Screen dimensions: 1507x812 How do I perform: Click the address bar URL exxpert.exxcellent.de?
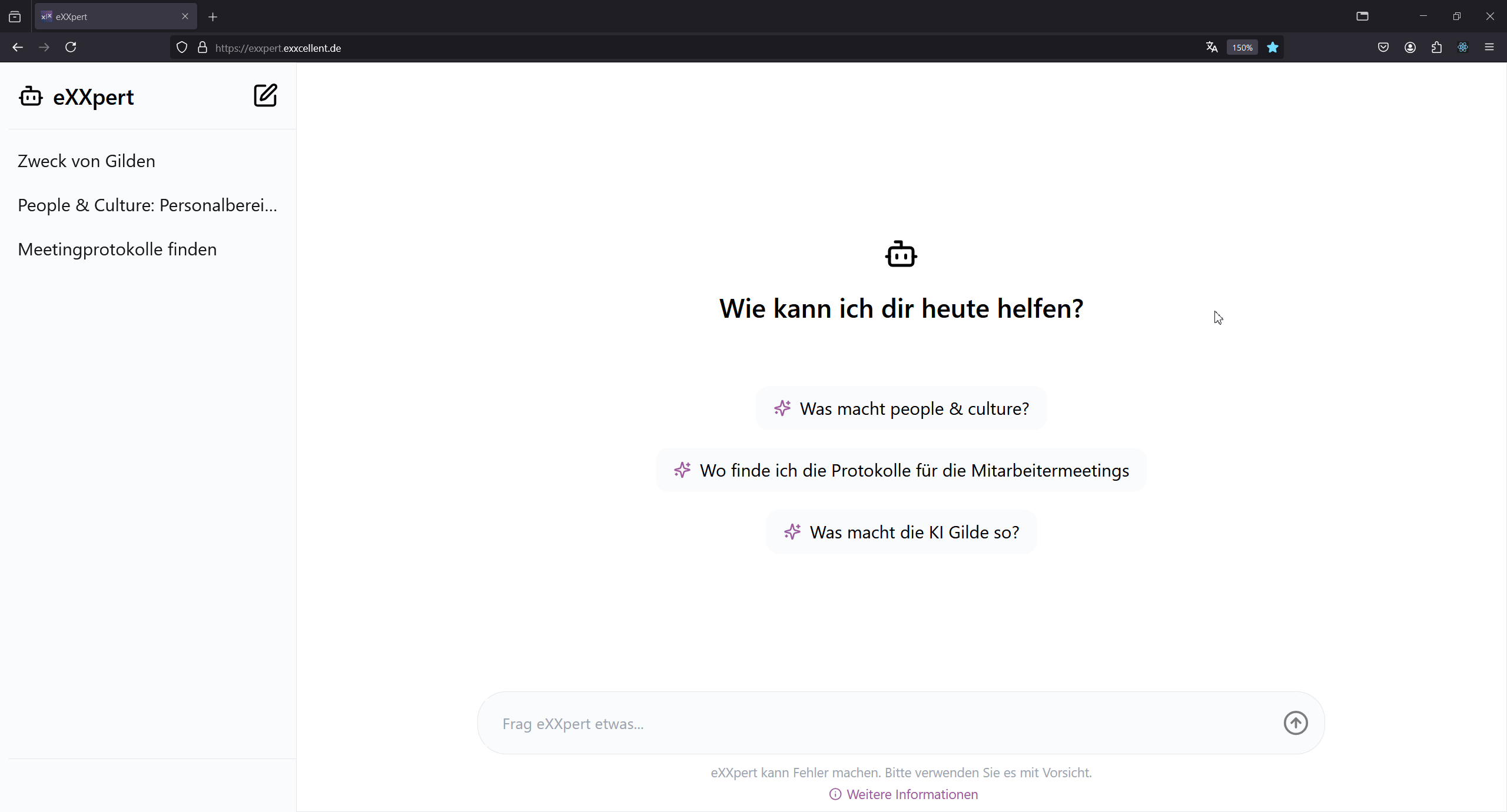coord(278,48)
